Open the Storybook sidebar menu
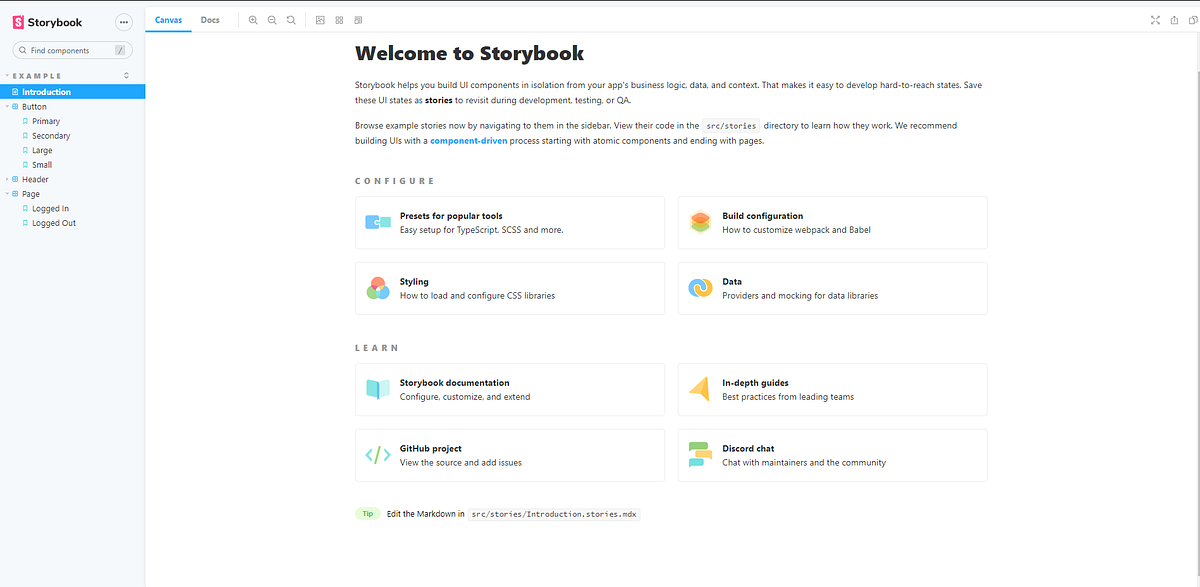 pos(123,21)
